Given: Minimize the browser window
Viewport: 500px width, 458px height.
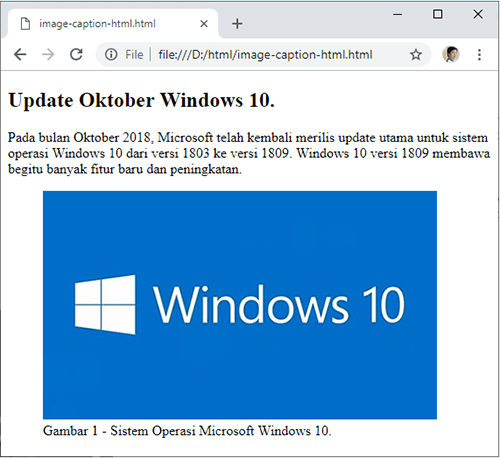Looking at the screenshot, I should coord(397,14).
